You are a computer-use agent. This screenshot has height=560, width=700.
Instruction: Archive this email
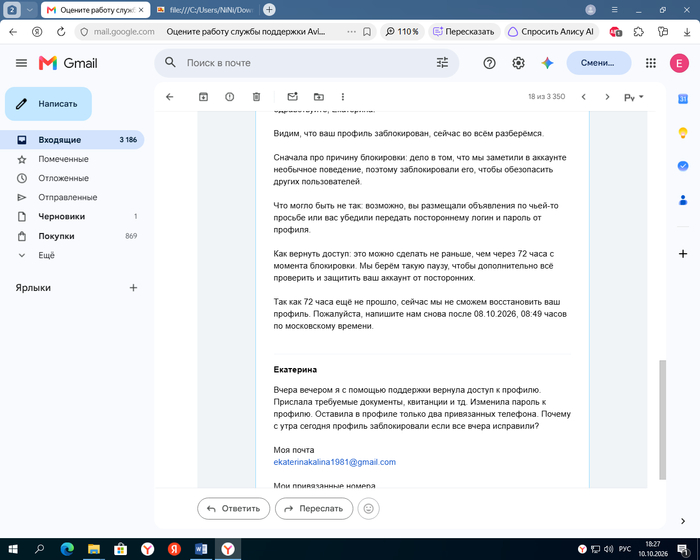tap(203, 96)
